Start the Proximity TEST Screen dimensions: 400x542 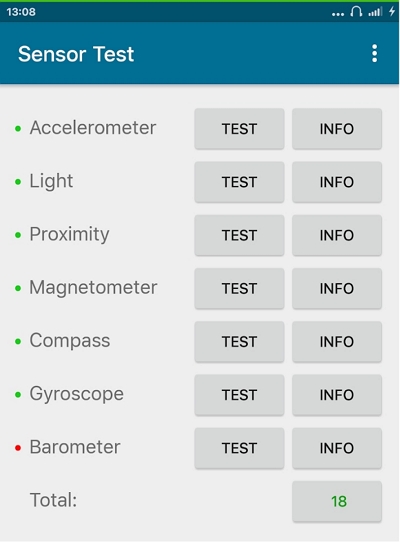point(239,235)
